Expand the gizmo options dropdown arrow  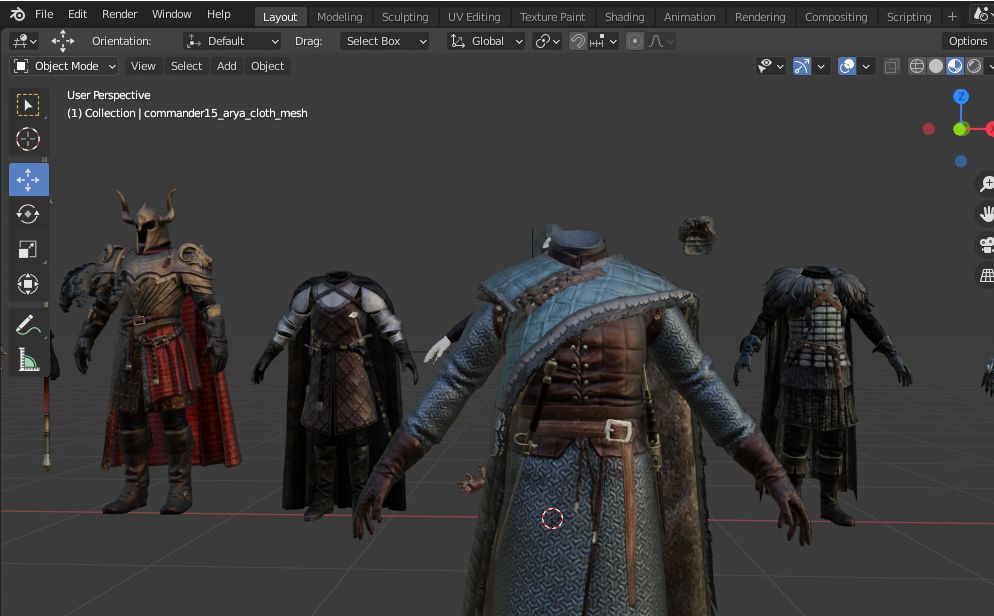[821, 66]
